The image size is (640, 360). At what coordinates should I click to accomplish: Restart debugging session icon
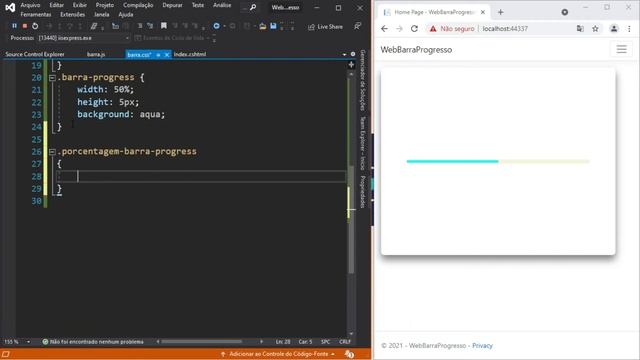coord(35,26)
